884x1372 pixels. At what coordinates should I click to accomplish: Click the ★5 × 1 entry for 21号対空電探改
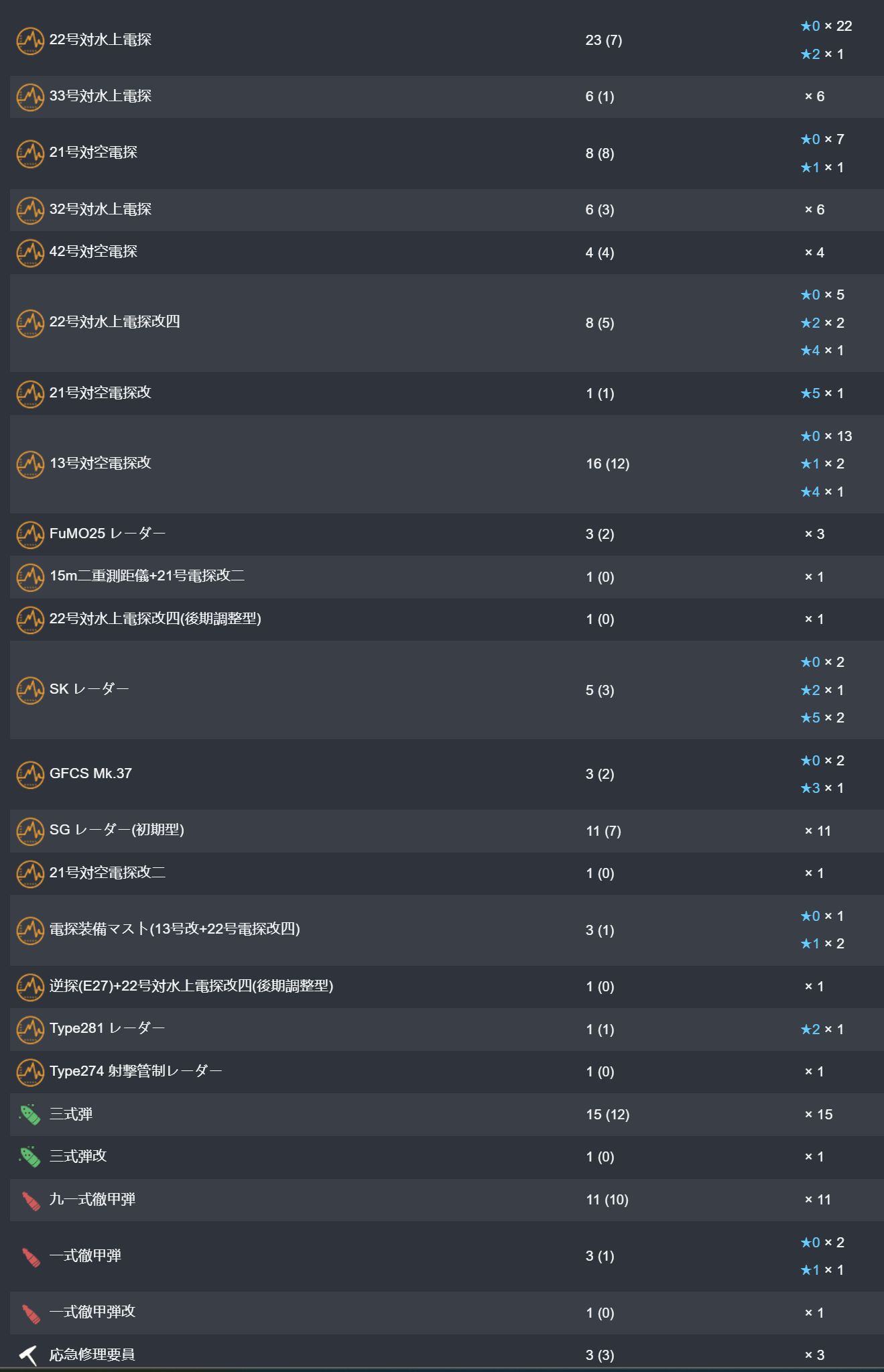coord(822,393)
